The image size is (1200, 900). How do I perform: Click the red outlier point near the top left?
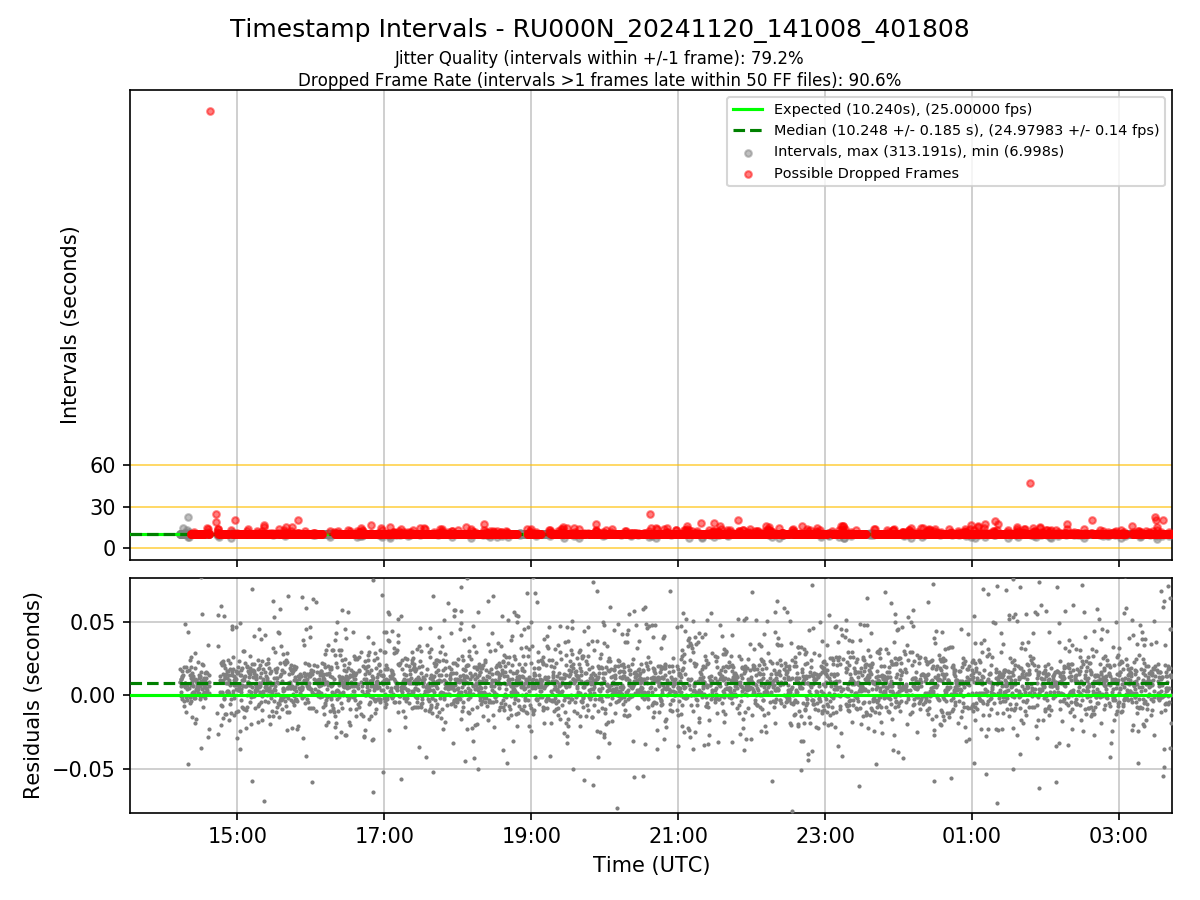coord(210,111)
